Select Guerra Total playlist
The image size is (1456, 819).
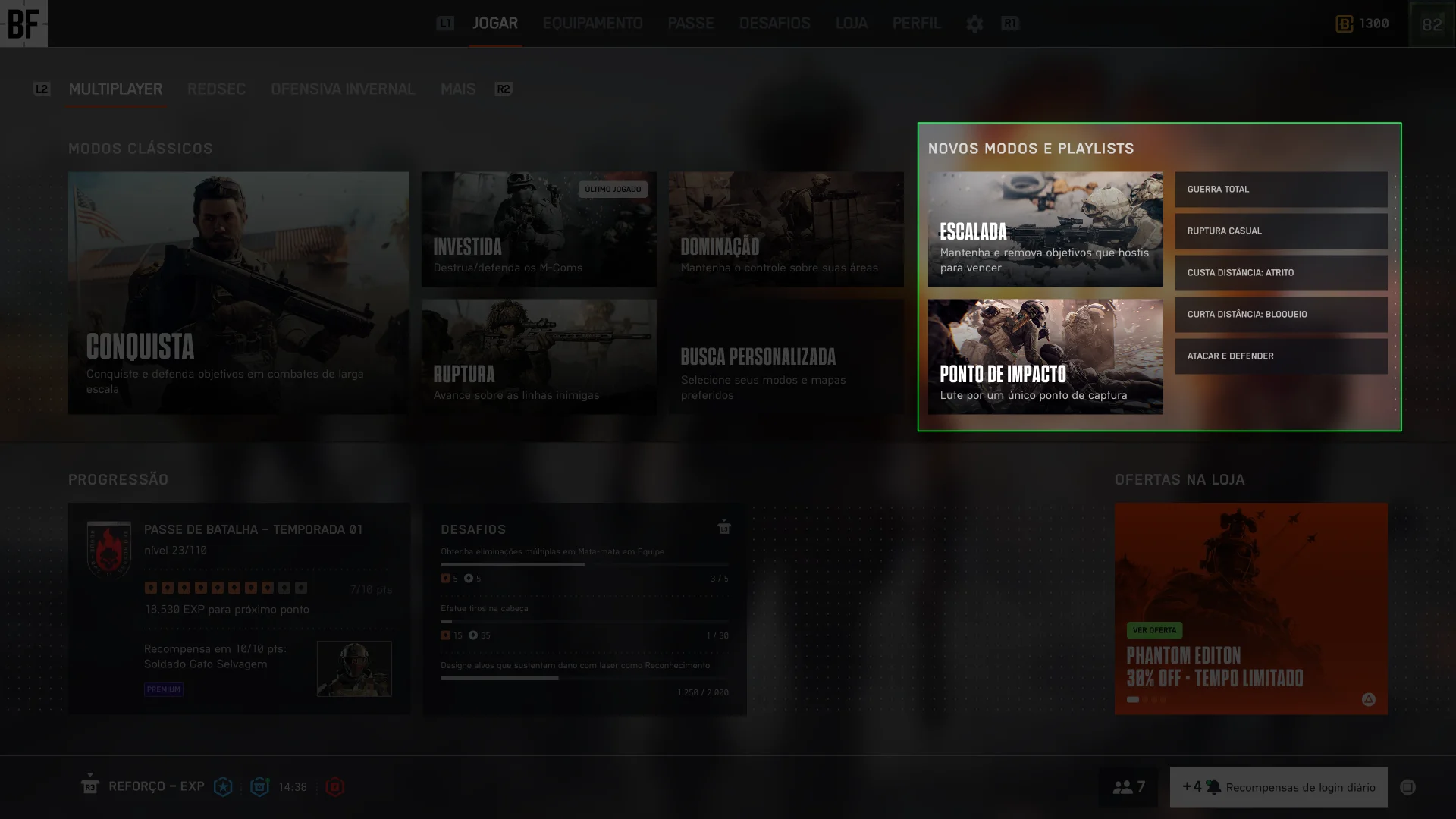tap(1281, 190)
